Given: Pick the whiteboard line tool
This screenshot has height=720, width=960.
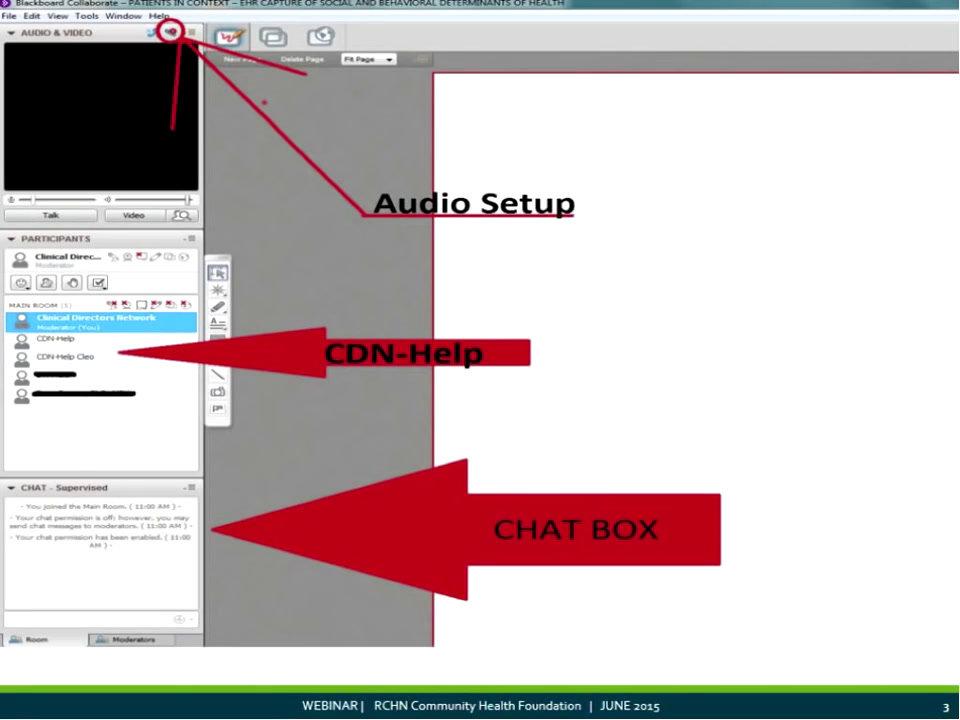Looking at the screenshot, I should click(218, 374).
